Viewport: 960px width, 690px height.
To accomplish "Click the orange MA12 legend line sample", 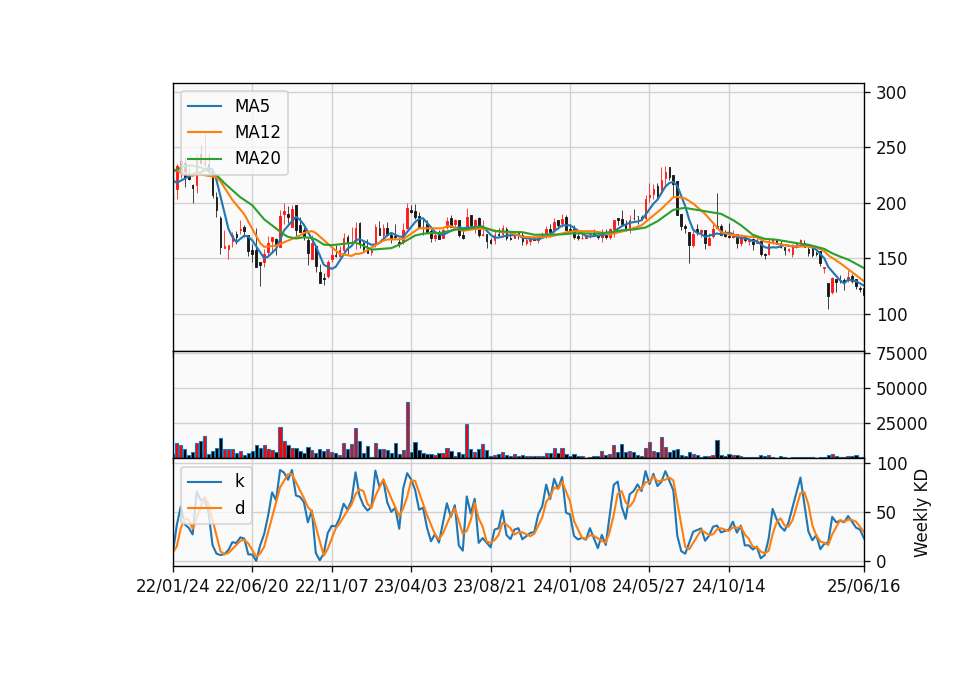I will pyautogui.click(x=204, y=132).
